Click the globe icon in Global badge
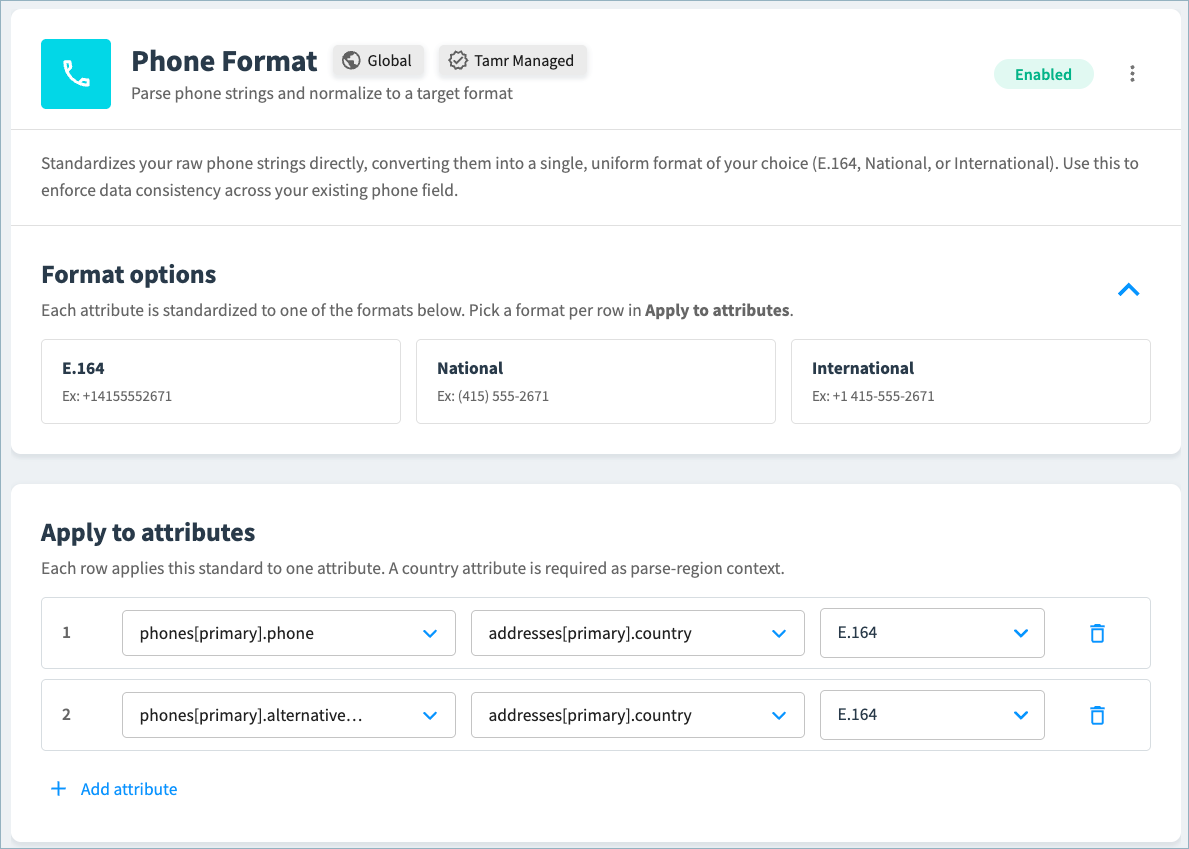The image size is (1189, 849). pos(351,61)
